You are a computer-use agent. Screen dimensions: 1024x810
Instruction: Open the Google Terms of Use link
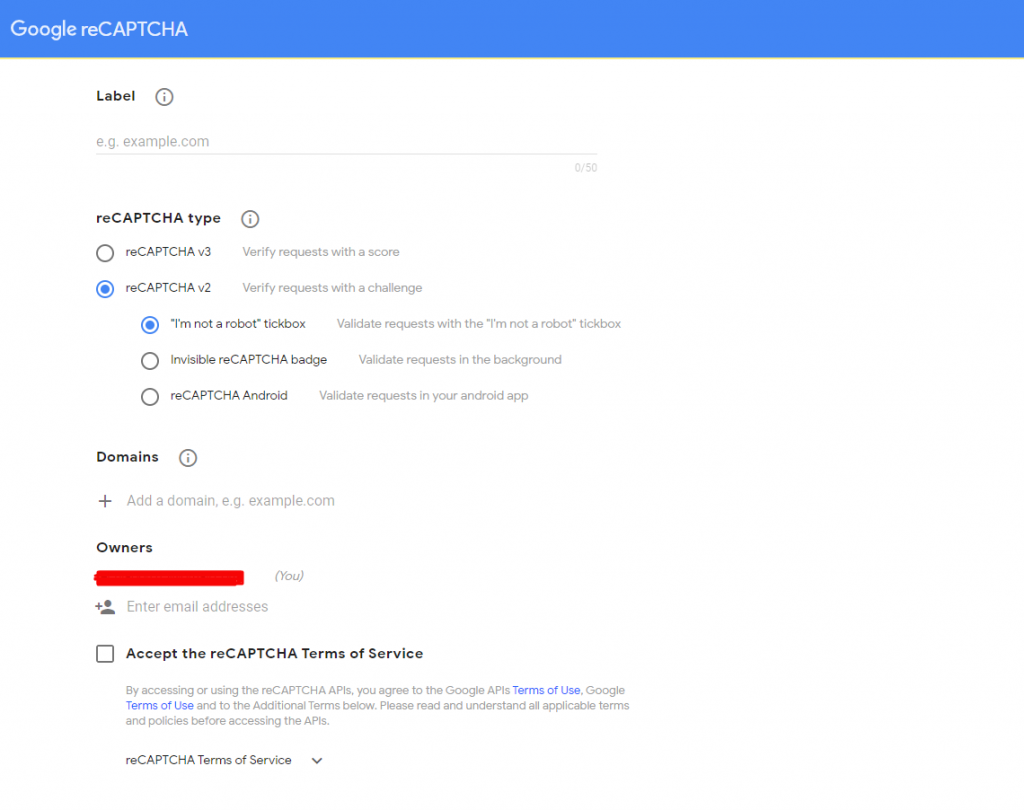[159, 705]
